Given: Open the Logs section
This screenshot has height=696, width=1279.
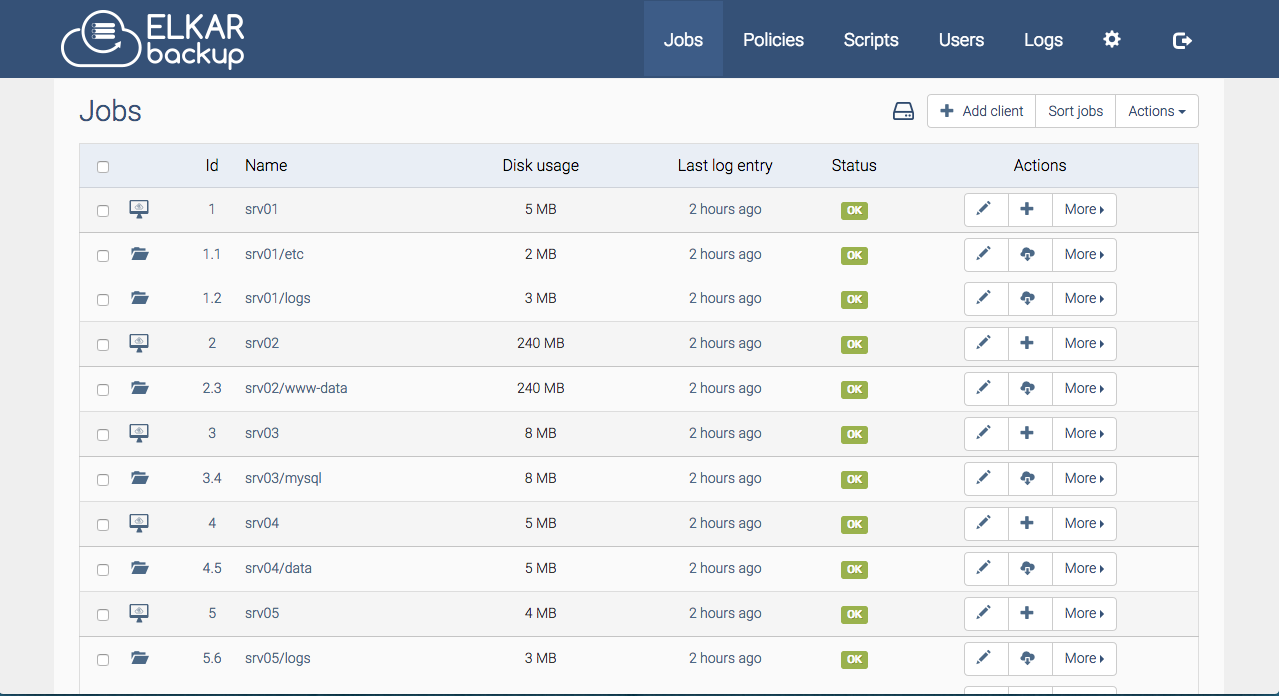Looking at the screenshot, I should coord(1043,39).
